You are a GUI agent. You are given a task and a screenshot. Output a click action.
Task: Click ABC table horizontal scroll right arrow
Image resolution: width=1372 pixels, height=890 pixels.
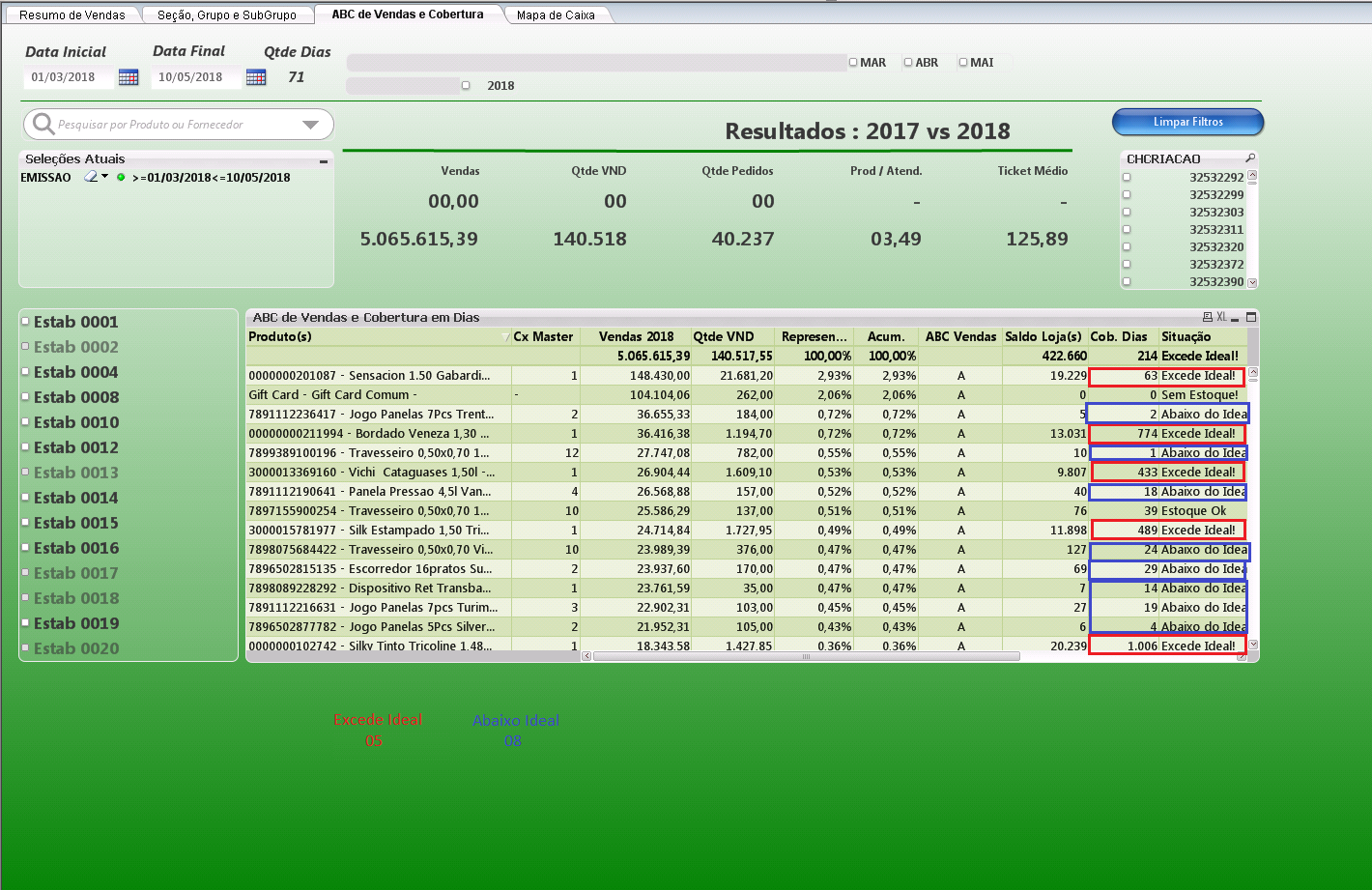click(1242, 656)
